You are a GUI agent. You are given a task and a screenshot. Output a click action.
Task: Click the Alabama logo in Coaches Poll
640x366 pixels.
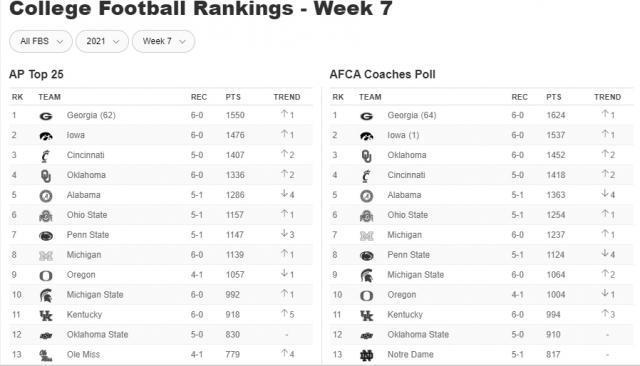coord(366,196)
